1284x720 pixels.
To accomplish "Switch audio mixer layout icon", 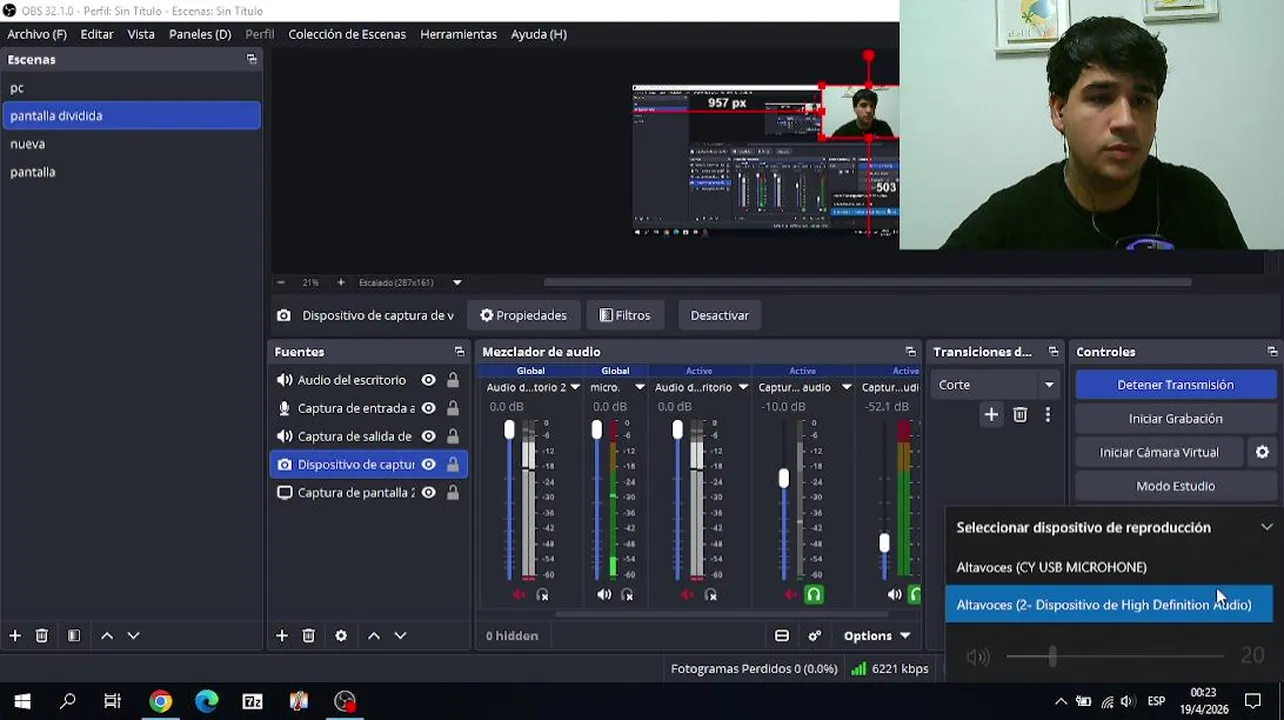I will pos(782,635).
